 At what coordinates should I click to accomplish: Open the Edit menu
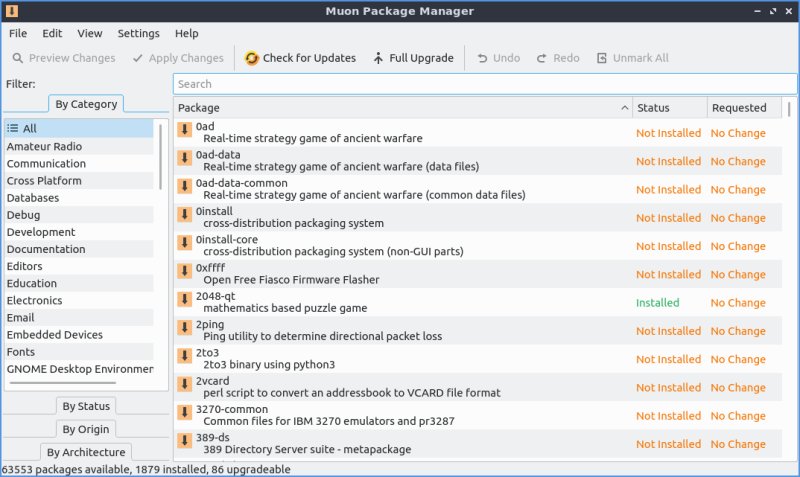pos(52,33)
